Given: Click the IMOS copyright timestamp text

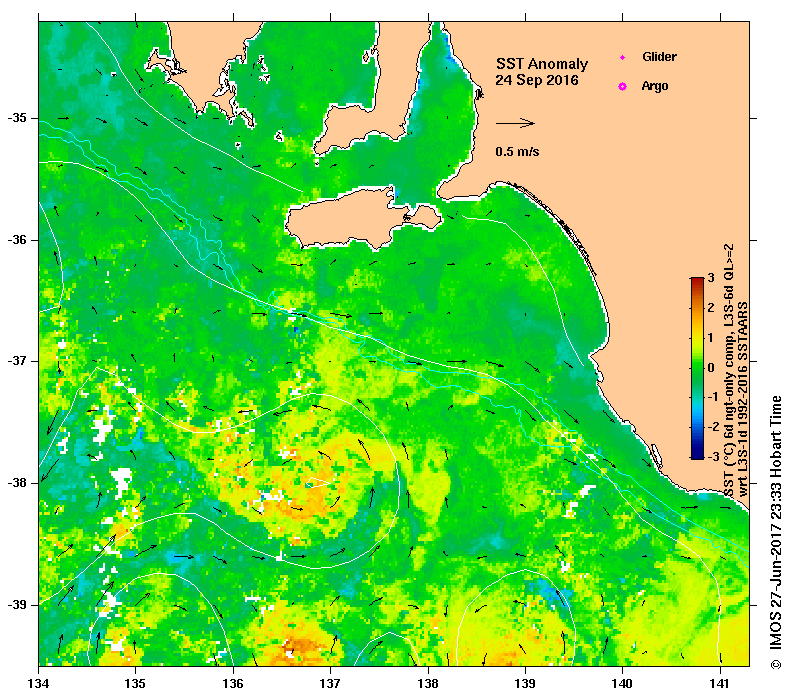Looking at the screenshot, I should tap(775, 533).
